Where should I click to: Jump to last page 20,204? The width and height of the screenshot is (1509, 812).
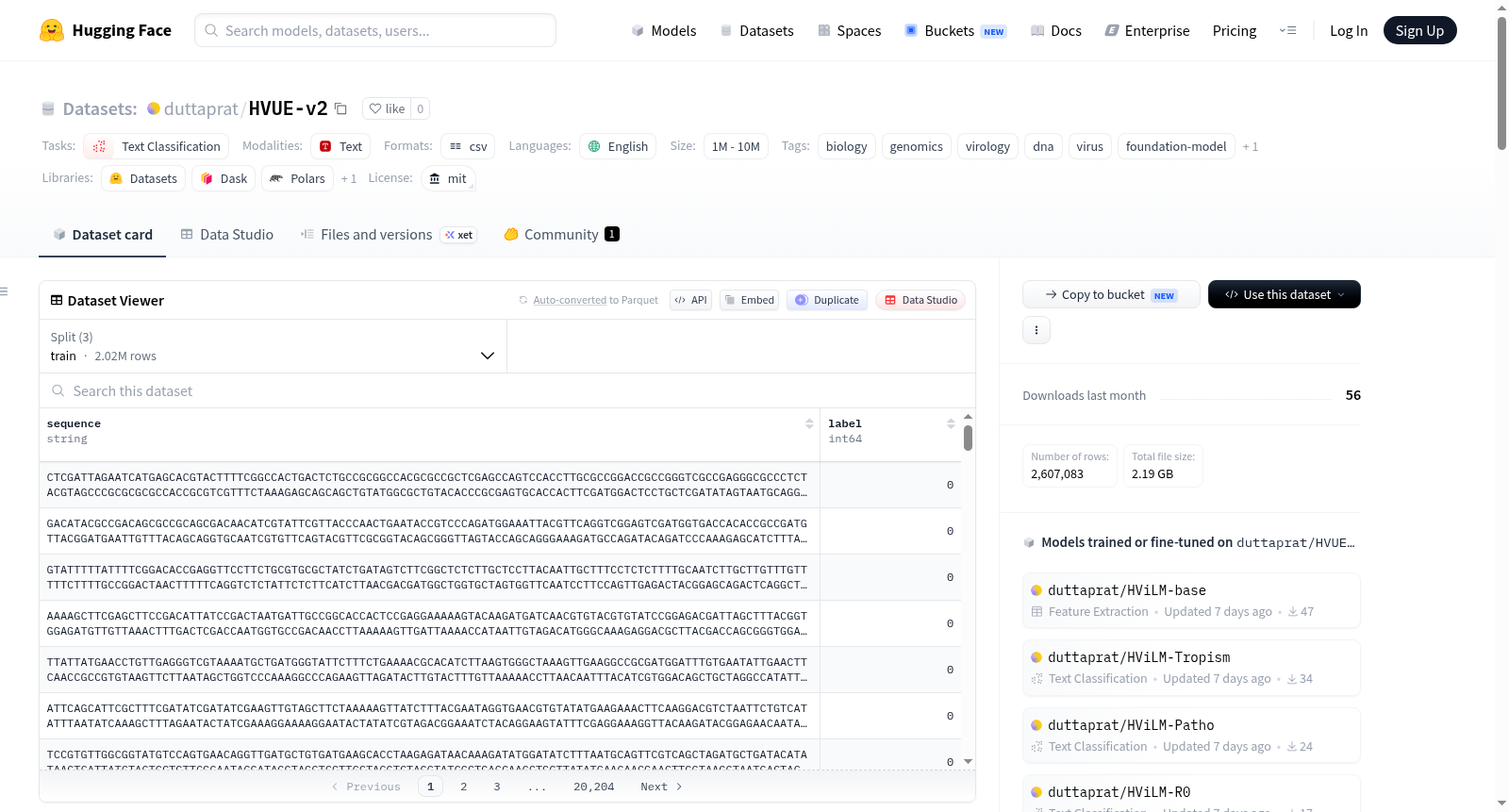(593, 787)
